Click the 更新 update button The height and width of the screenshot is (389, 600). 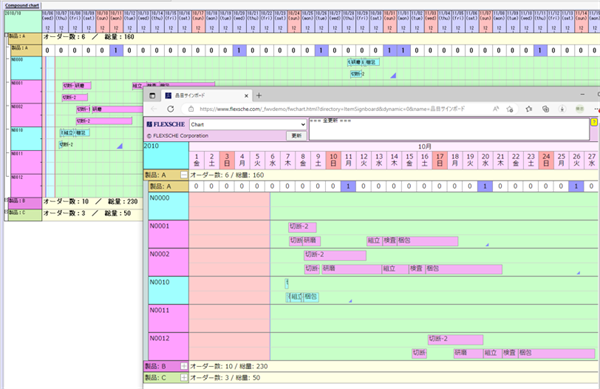click(296, 136)
